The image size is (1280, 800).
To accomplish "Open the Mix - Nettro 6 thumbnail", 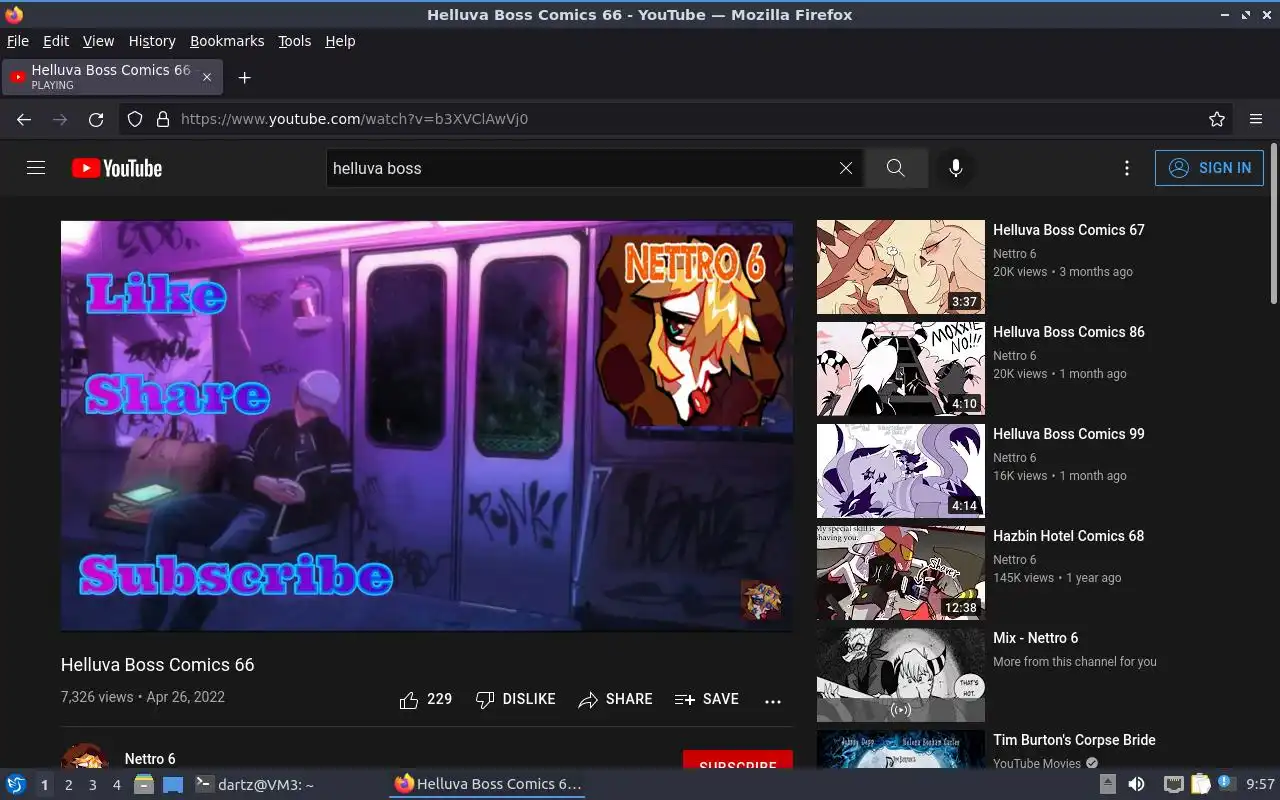I will 901,675.
